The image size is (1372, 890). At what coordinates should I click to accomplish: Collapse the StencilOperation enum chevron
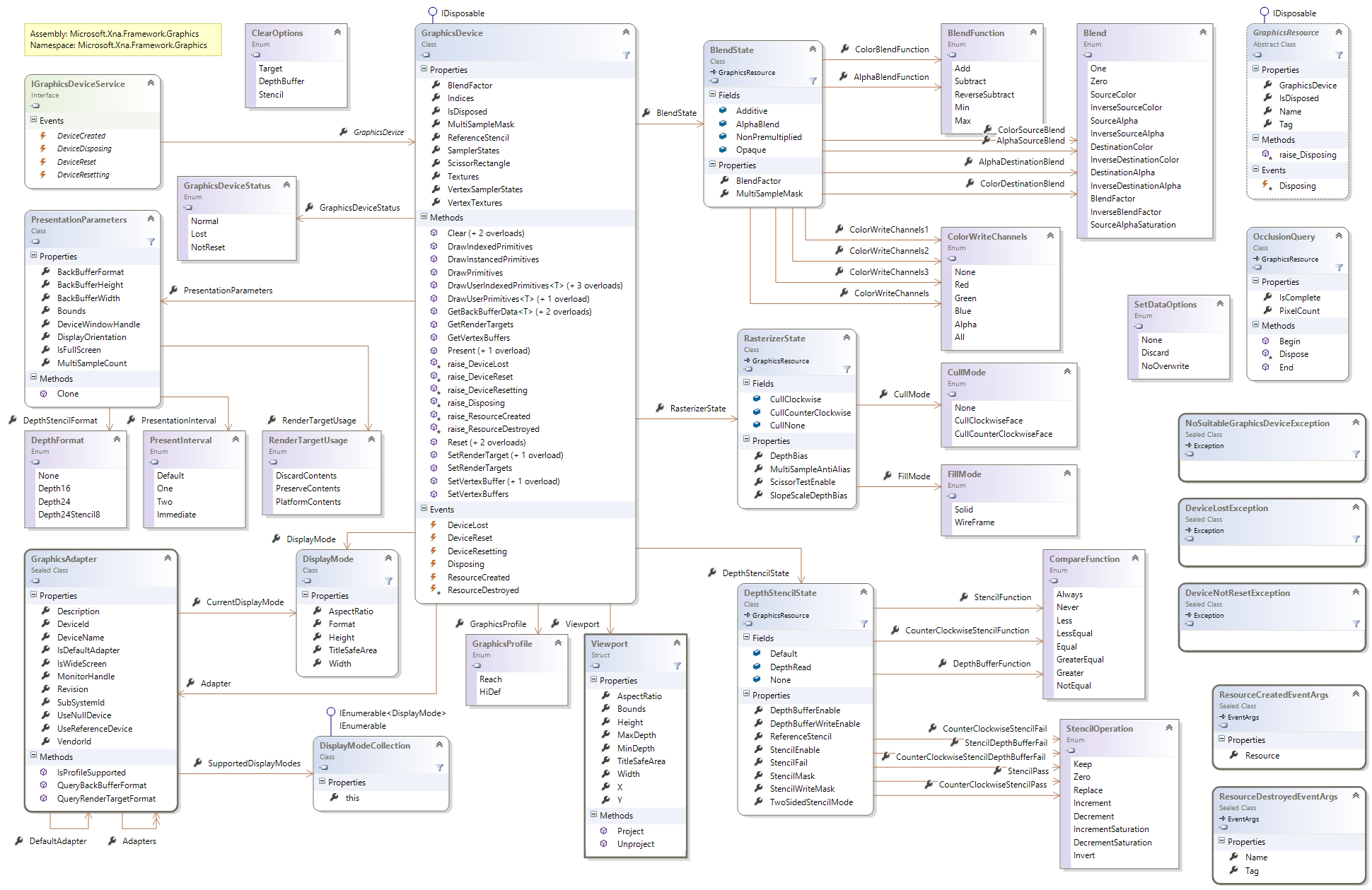point(1169,728)
